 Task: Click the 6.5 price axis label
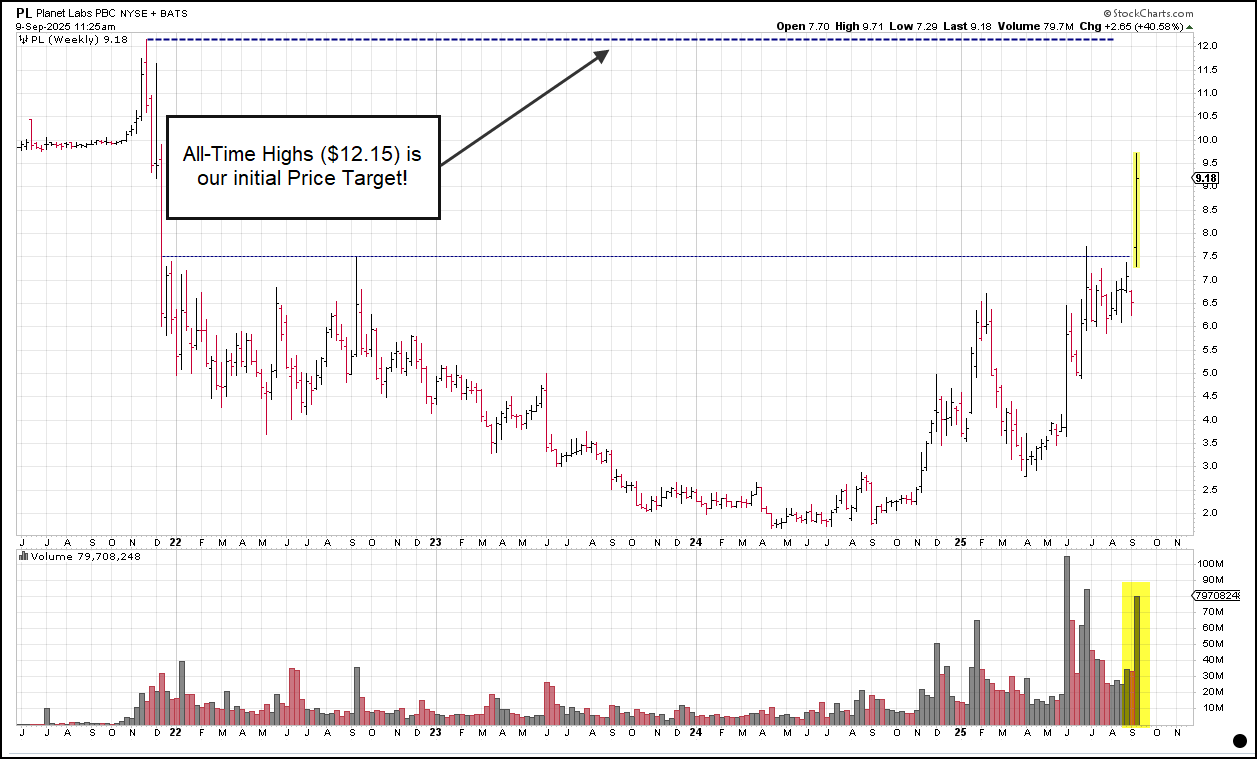tap(1208, 302)
